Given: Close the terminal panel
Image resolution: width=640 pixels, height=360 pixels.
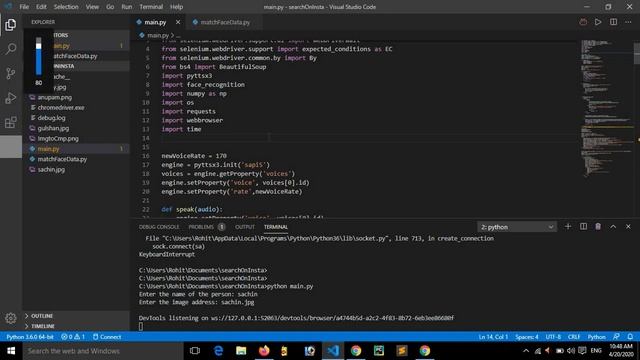Looking at the screenshot, I should (628, 227).
